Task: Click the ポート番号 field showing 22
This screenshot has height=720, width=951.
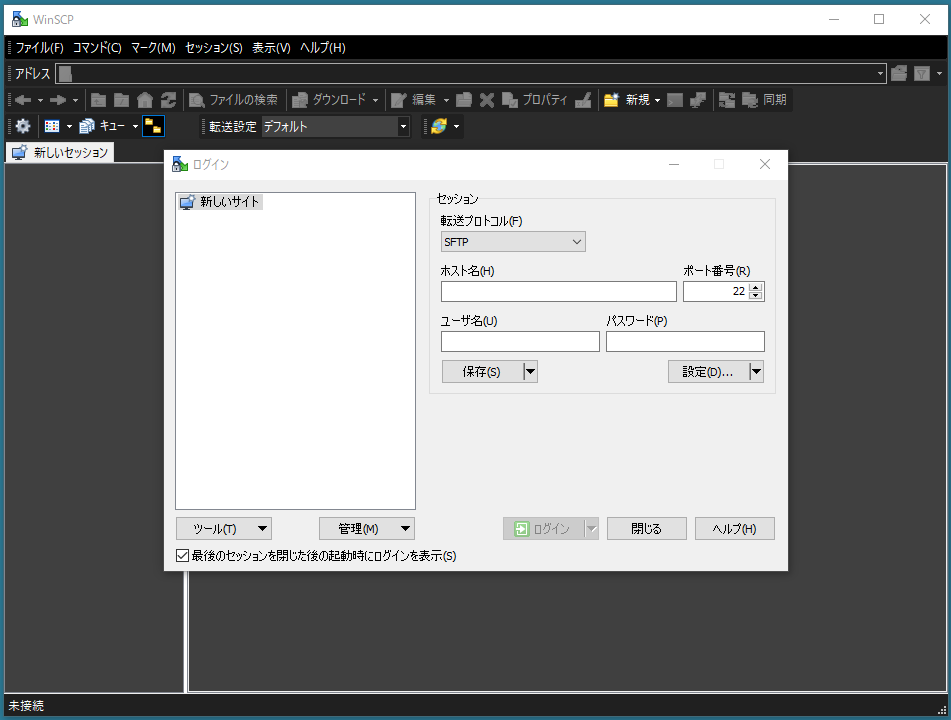Action: pos(716,292)
